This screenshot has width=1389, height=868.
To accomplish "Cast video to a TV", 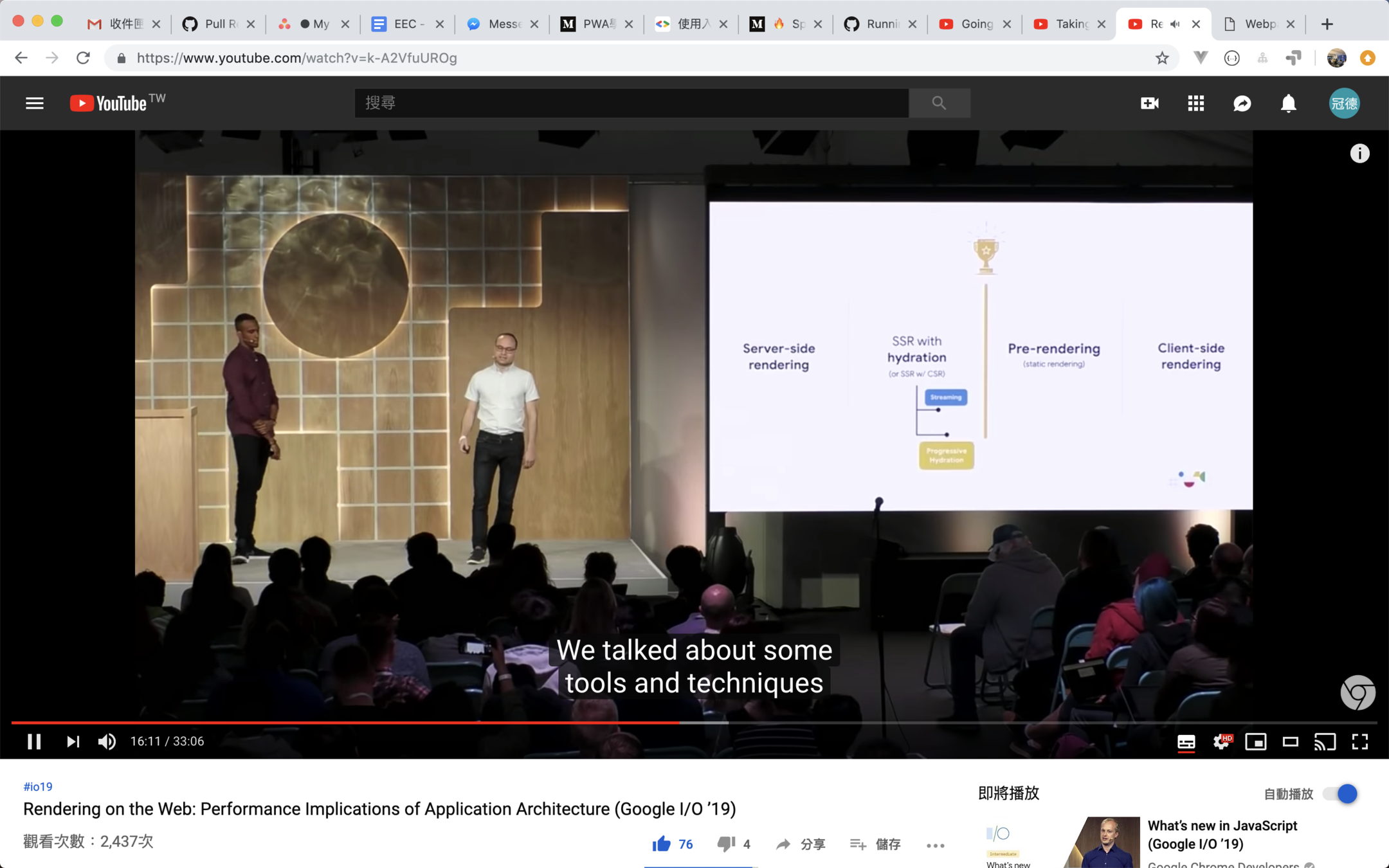I will click(1325, 742).
